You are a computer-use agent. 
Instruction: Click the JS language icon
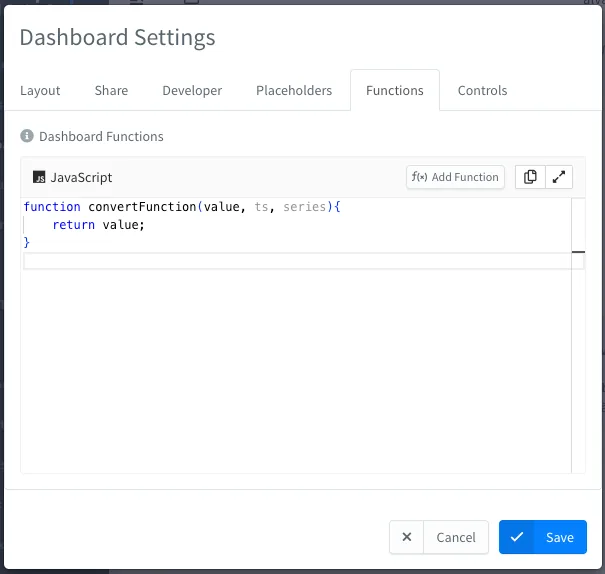[x=39, y=177]
